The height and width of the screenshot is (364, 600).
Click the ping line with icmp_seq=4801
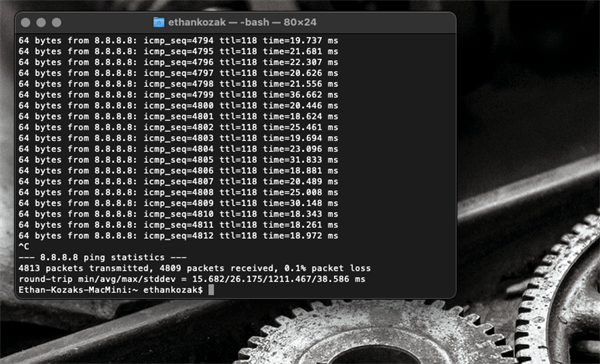click(178, 116)
